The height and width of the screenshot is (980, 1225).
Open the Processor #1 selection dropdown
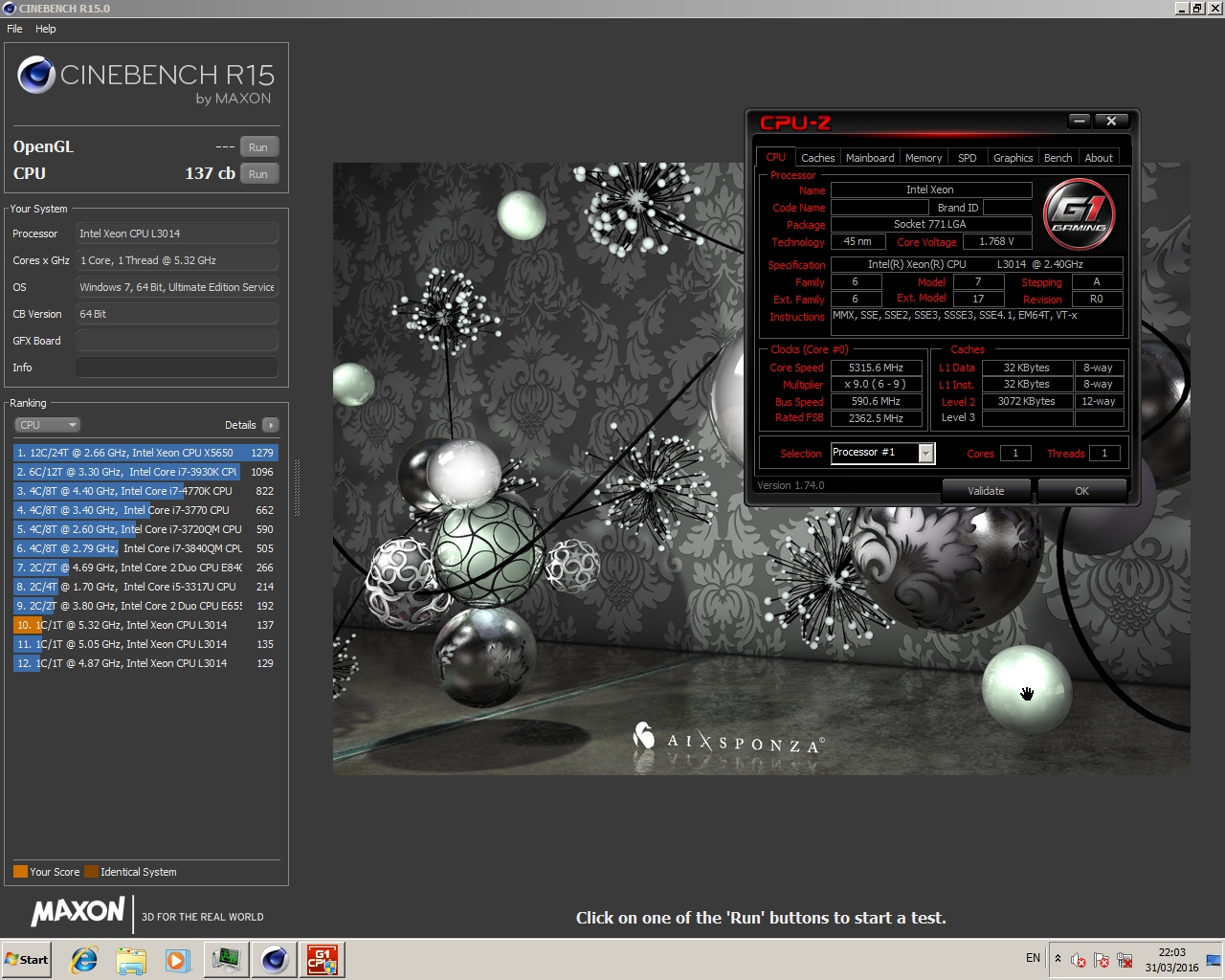(881, 453)
